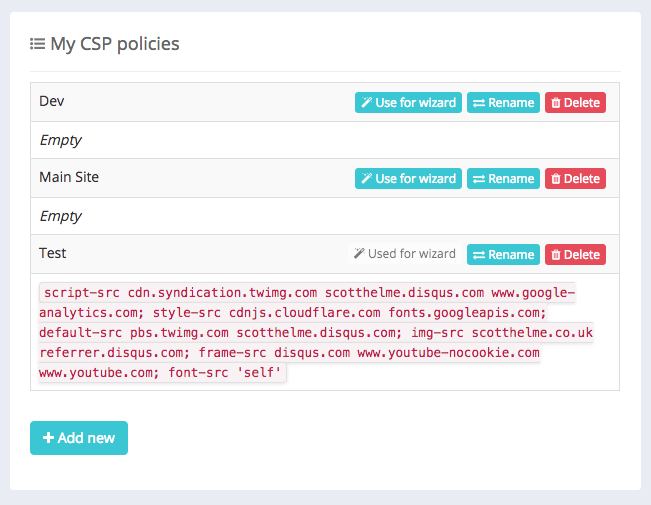Select the Main Site policy name

(69, 177)
